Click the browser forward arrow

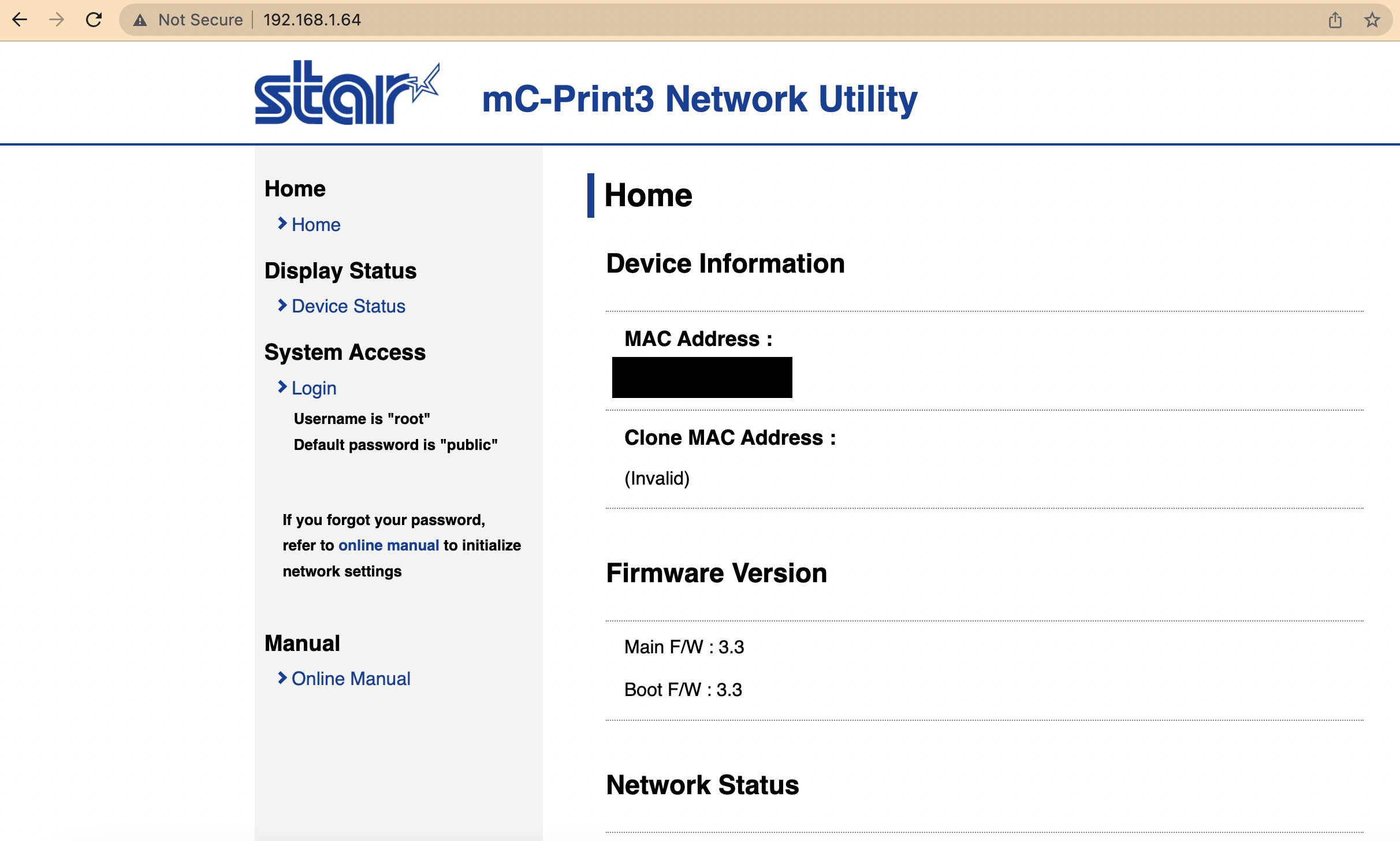point(57,20)
